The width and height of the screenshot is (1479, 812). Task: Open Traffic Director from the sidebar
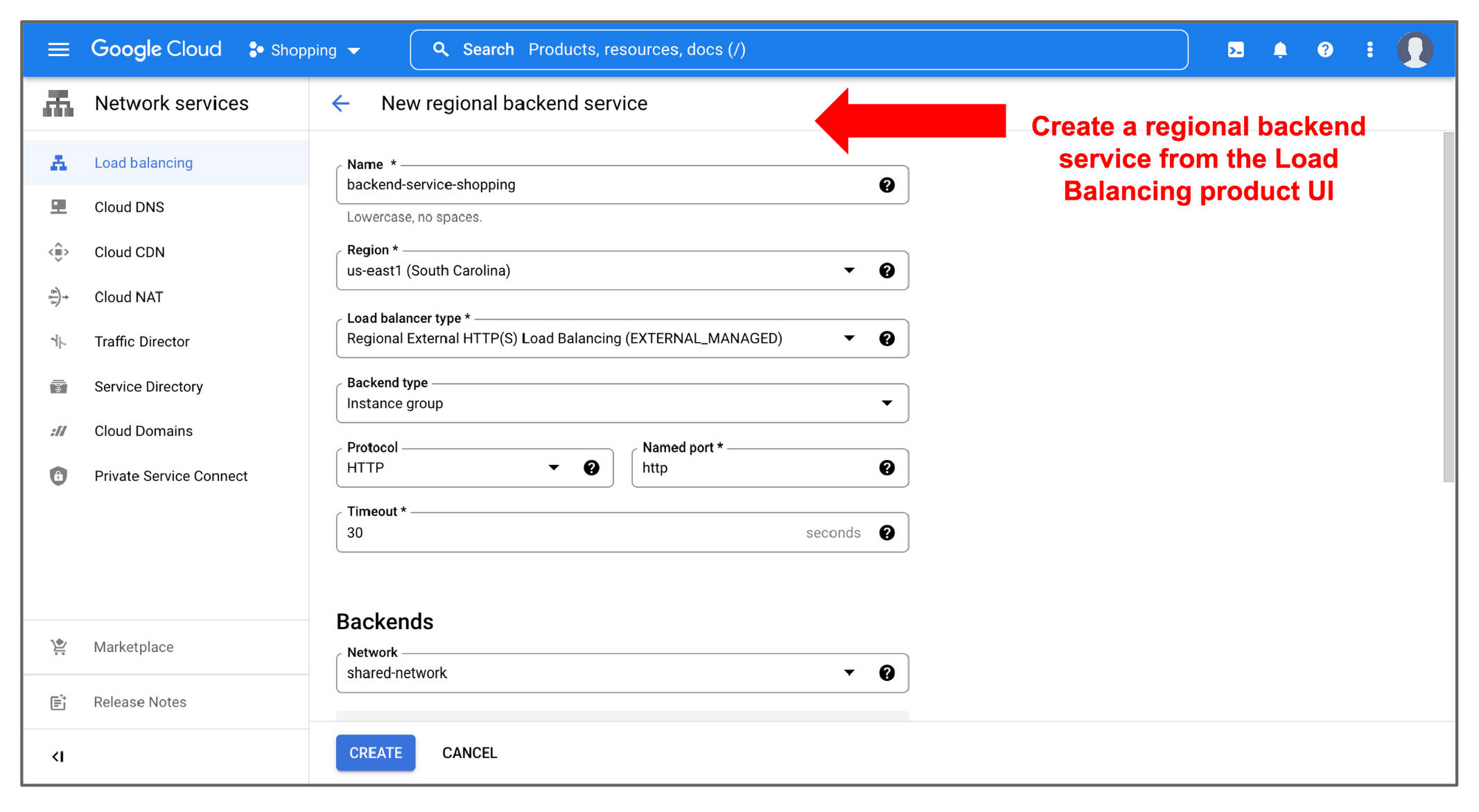pyautogui.click(x=166, y=342)
